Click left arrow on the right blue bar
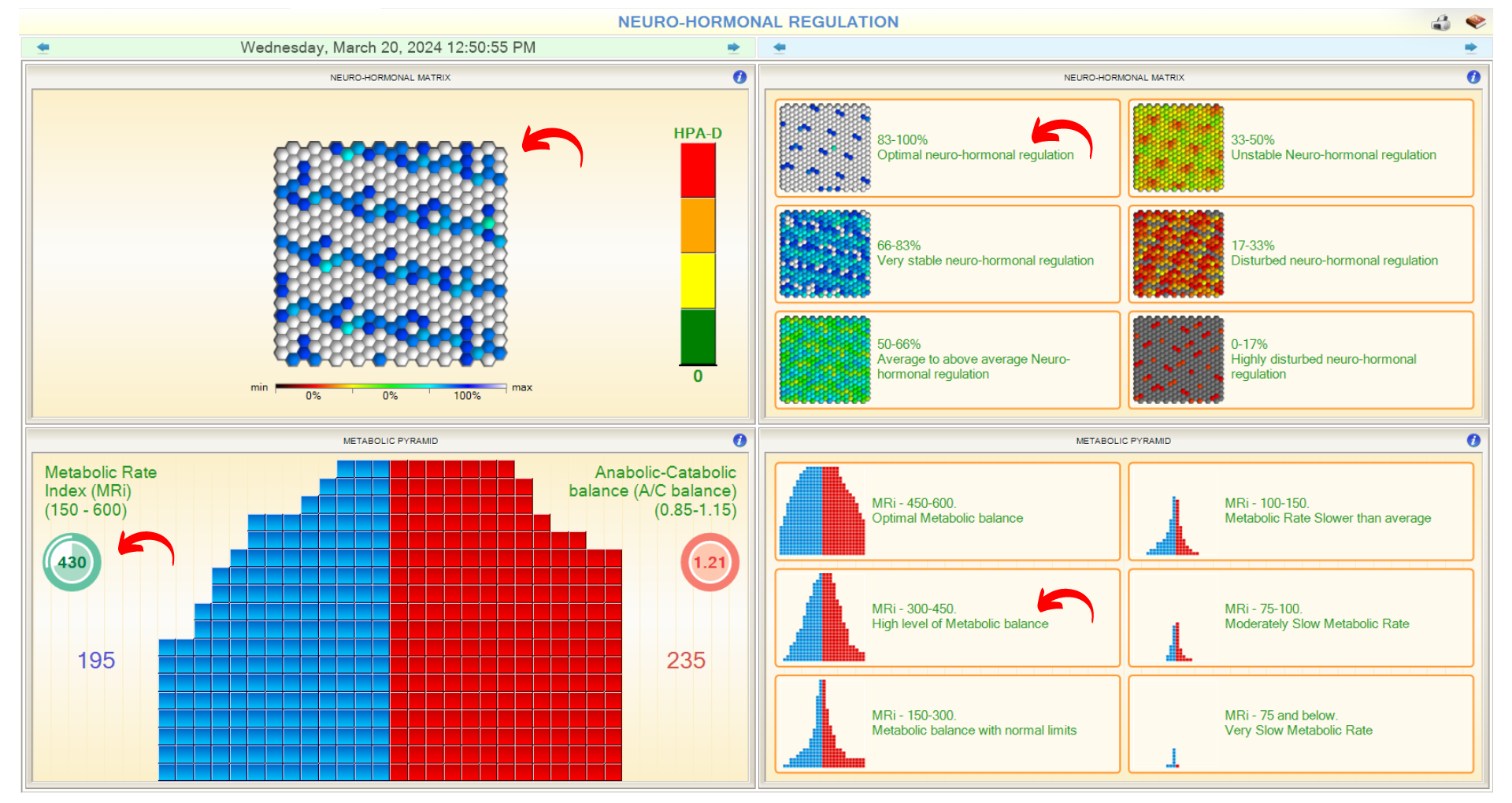 click(780, 47)
